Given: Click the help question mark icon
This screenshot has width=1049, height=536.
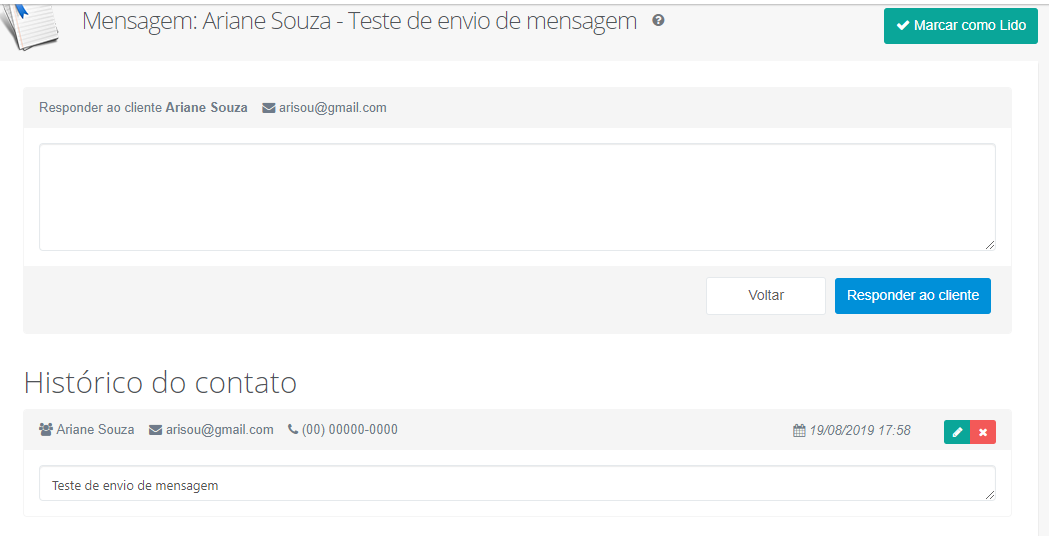Looking at the screenshot, I should pos(658,21).
